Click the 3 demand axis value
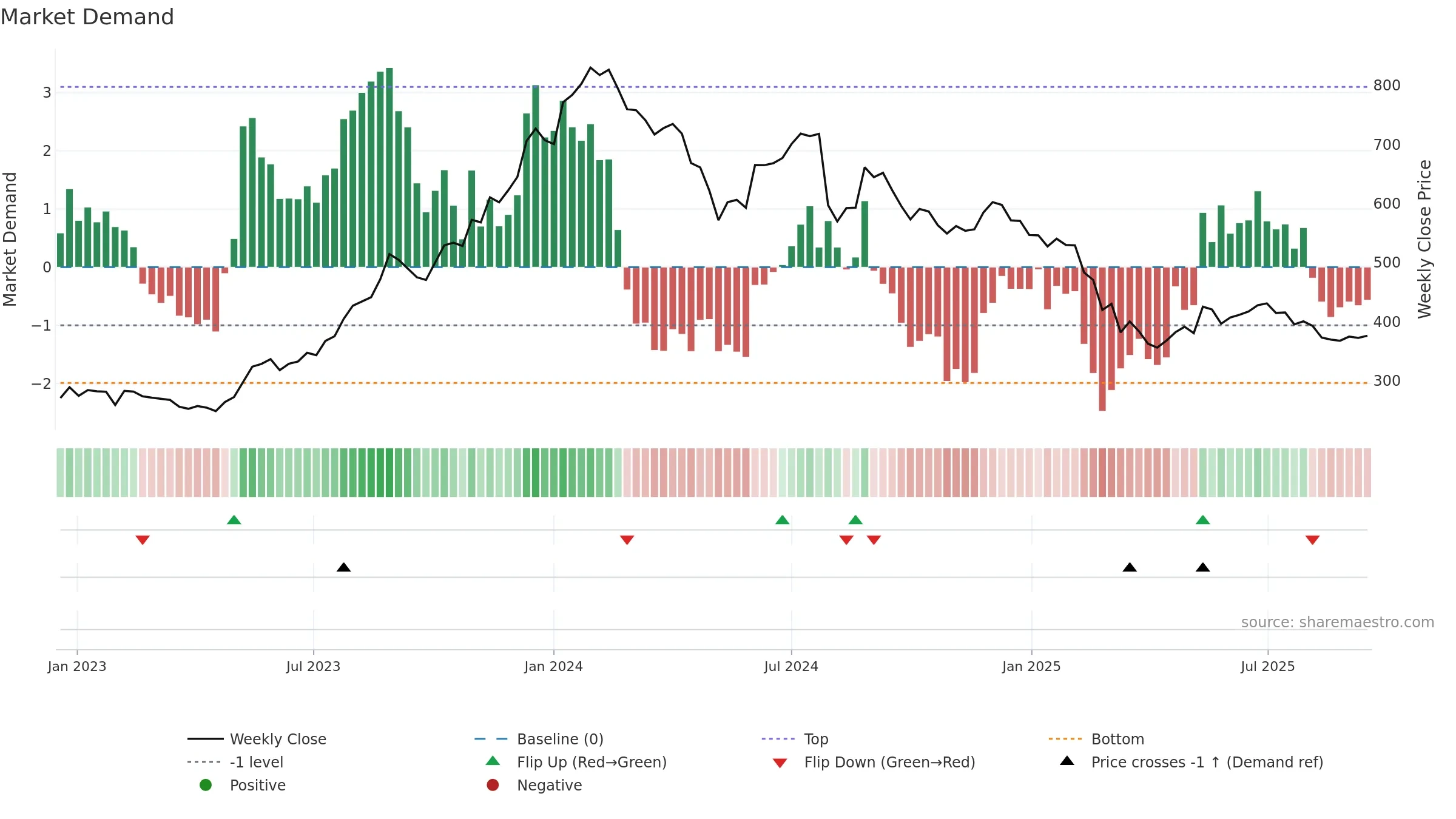The image size is (1456, 819). pyautogui.click(x=47, y=93)
